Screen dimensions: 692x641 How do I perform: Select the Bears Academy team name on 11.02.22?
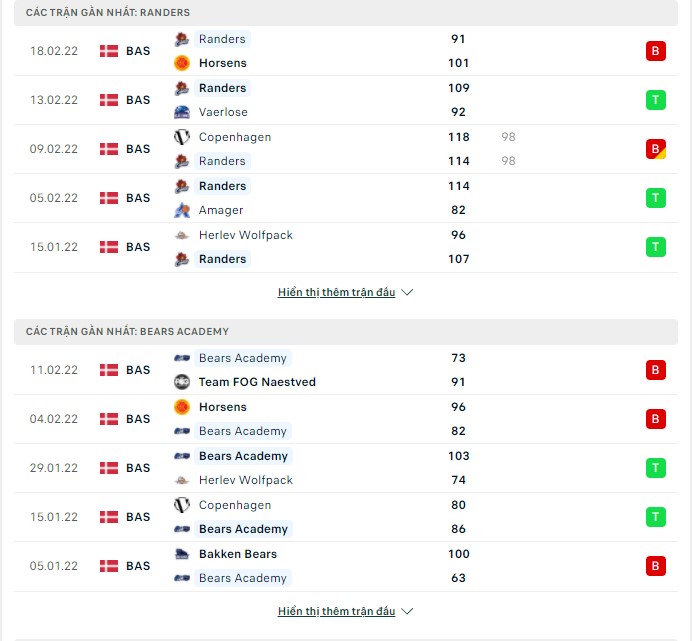(x=243, y=358)
